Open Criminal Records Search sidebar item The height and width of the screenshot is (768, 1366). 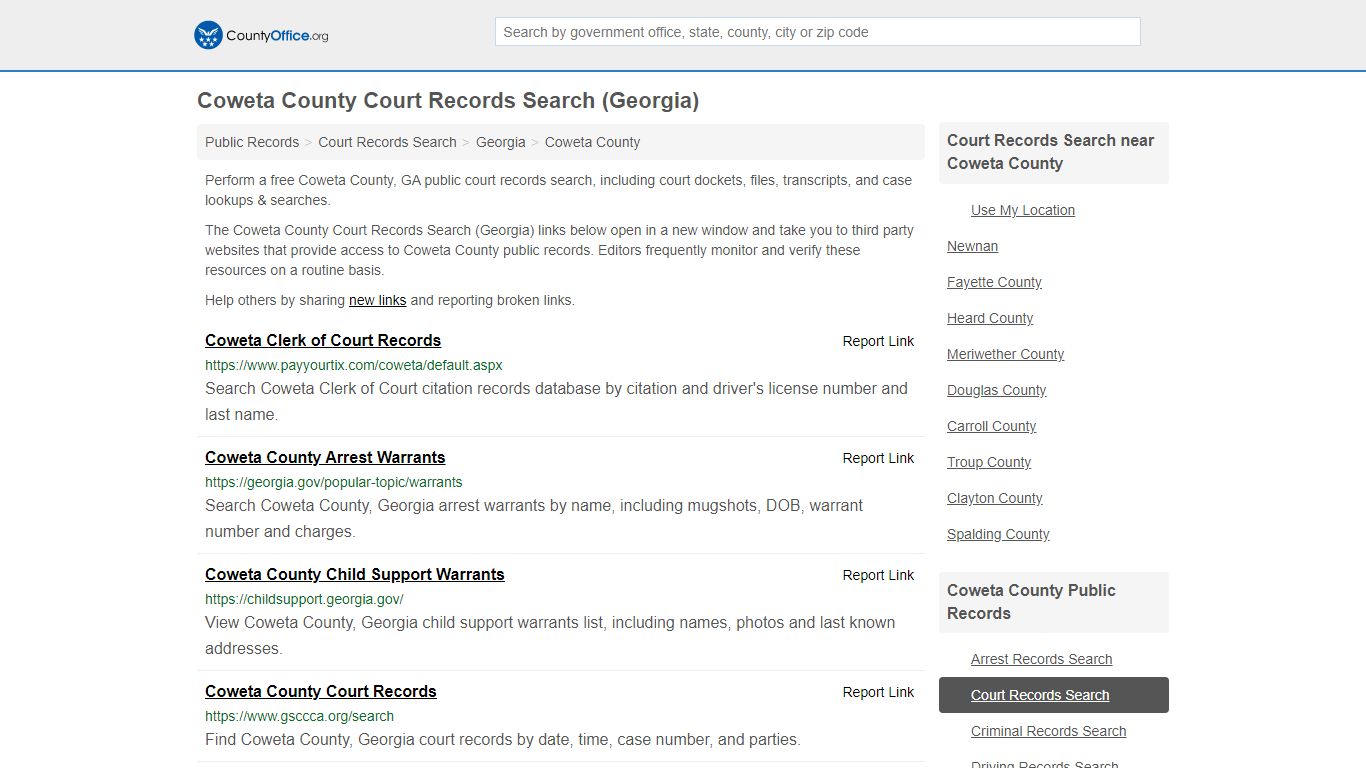click(x=1048, y=731)
